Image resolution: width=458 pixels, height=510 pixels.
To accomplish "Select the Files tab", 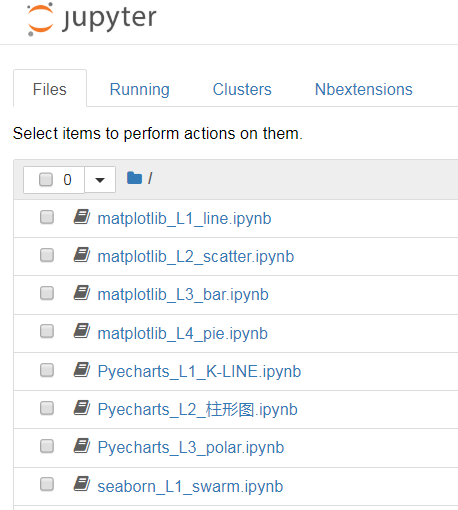I will (x=50, y=89).
